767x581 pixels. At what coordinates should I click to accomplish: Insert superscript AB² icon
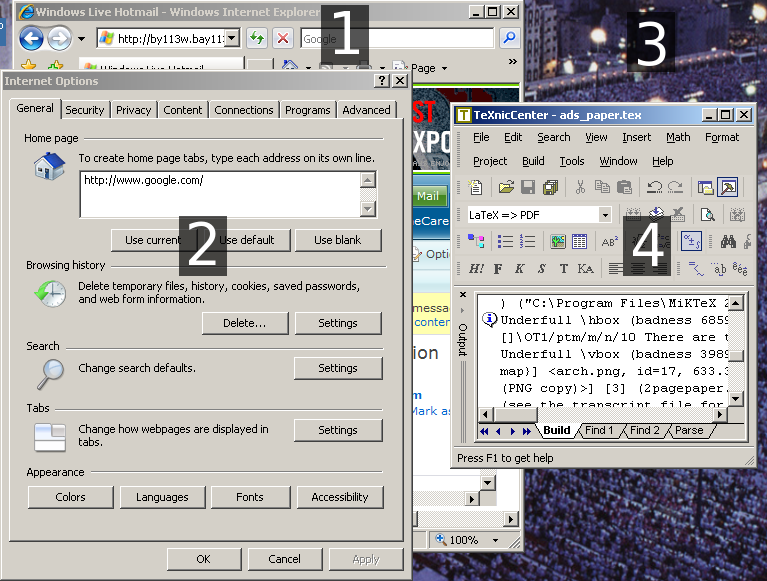(x=609, y=241)
